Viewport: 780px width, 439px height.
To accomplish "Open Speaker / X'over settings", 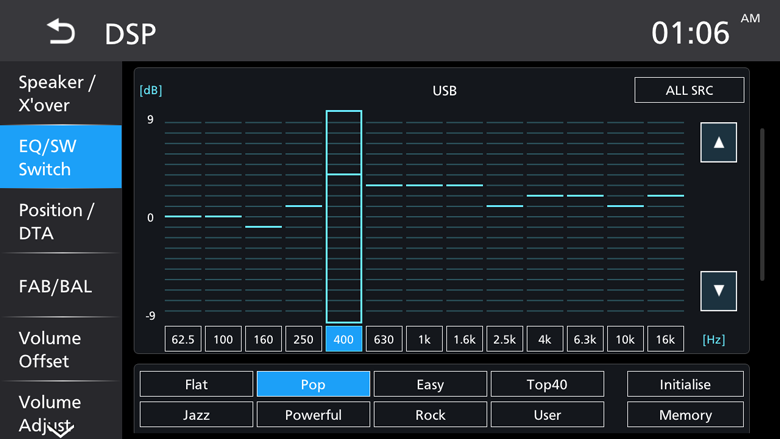I will tap(60, 94).
